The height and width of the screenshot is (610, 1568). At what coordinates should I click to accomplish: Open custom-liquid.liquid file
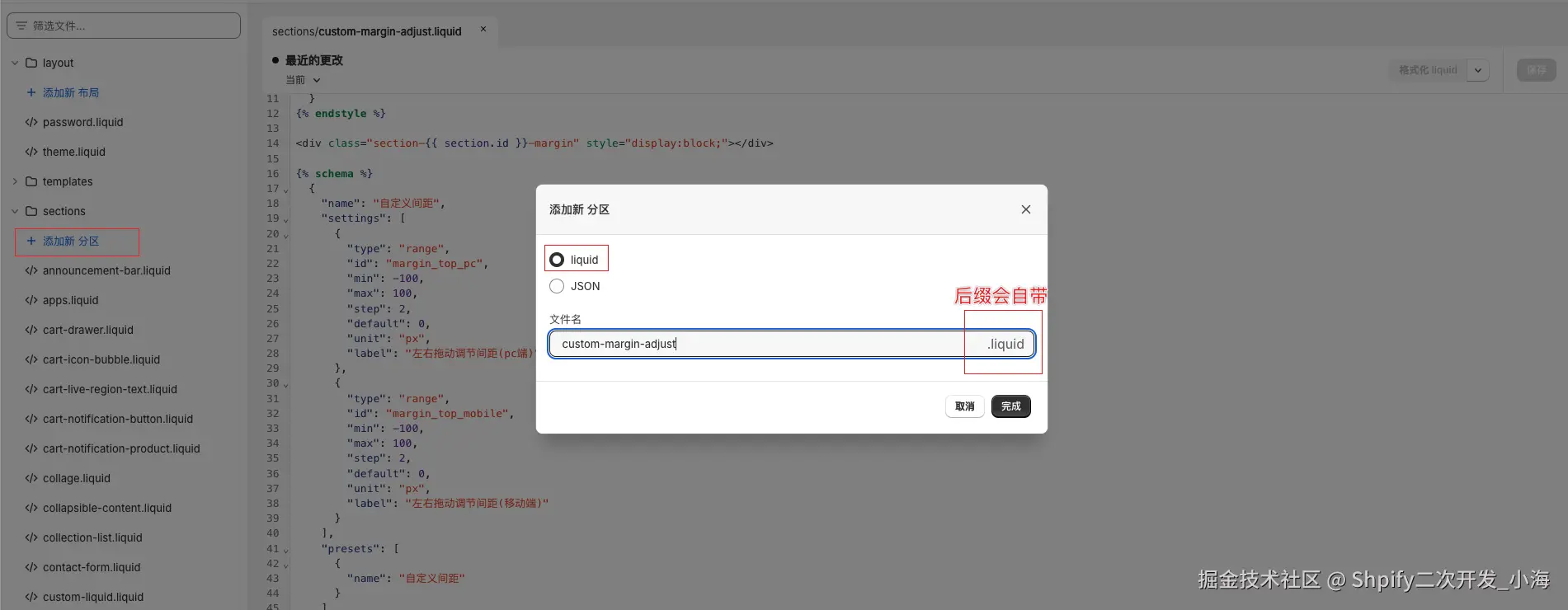[93, 597]
